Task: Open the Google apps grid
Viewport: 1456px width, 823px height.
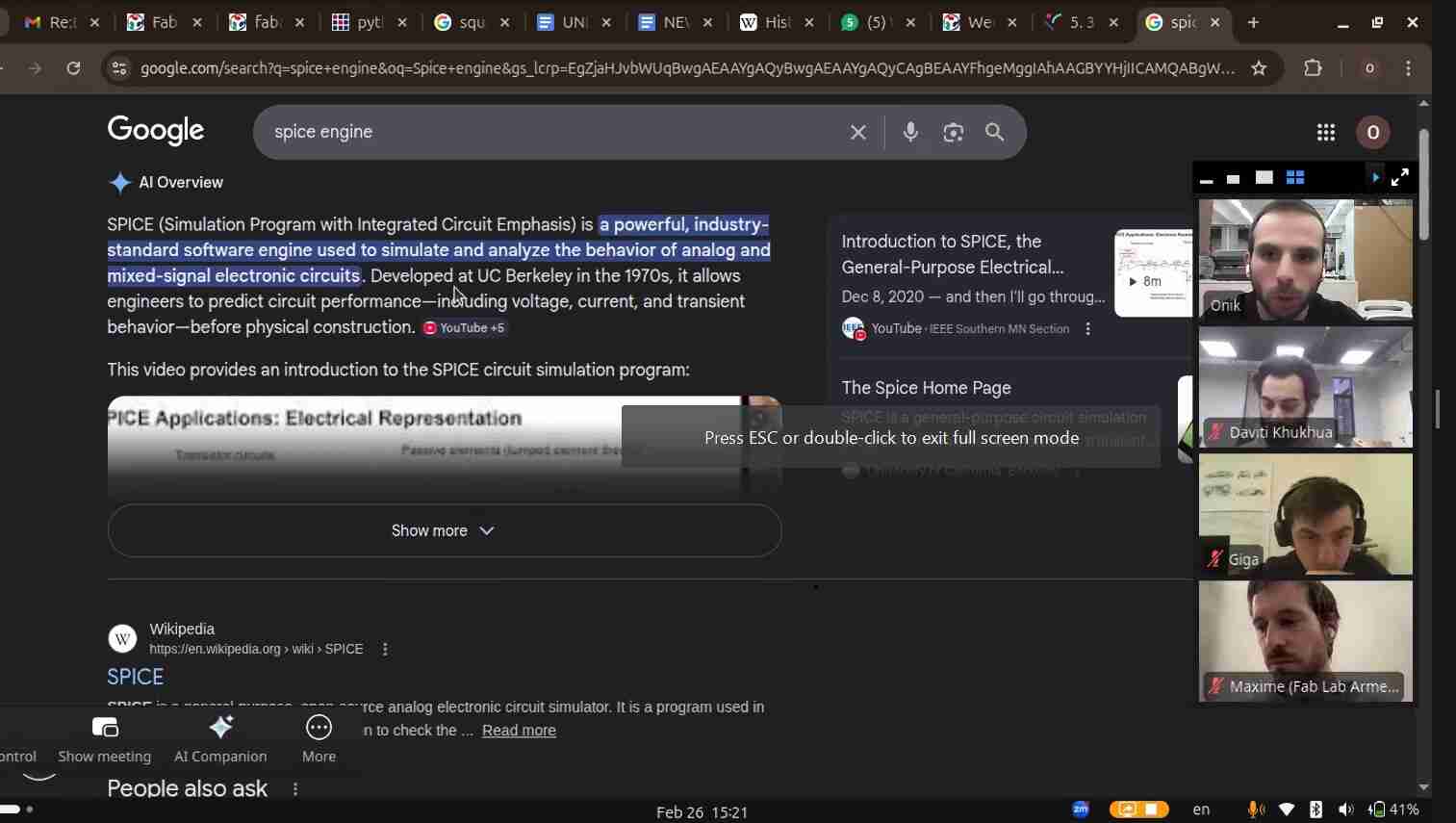Action: 1326,133
